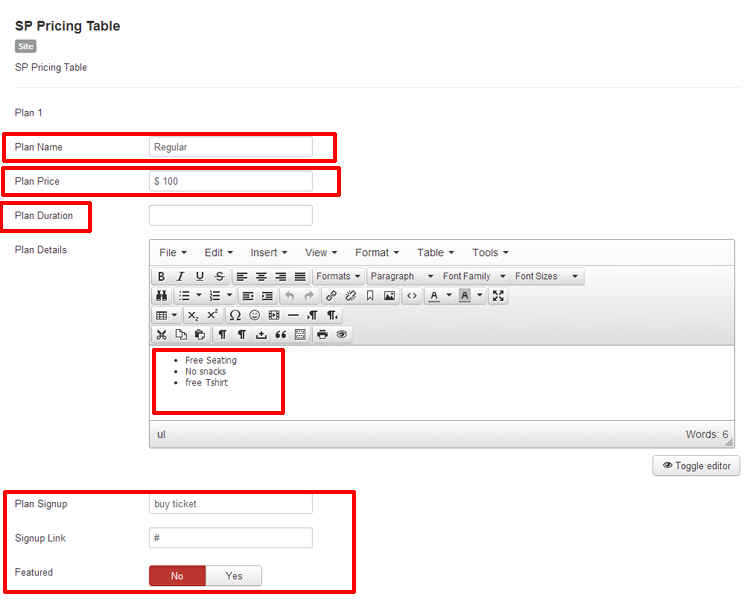Insert a hyperlink
The width and height of the screenshot is (750, 613).
[x=331, y=296]
